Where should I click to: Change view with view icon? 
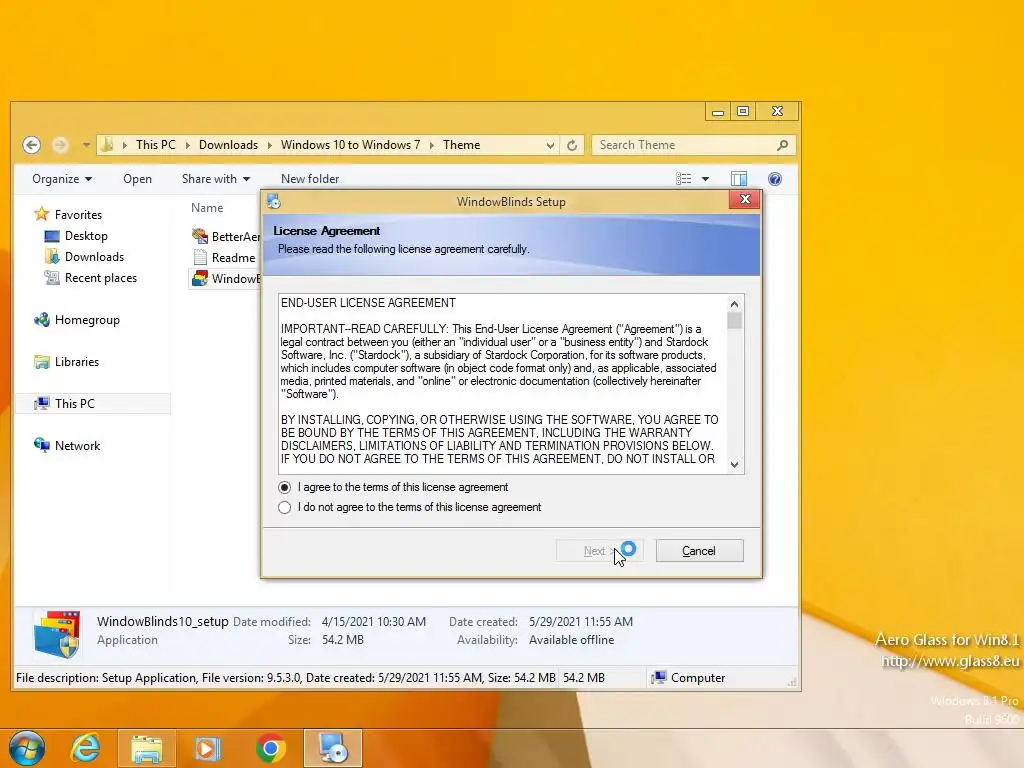point(683,179)
